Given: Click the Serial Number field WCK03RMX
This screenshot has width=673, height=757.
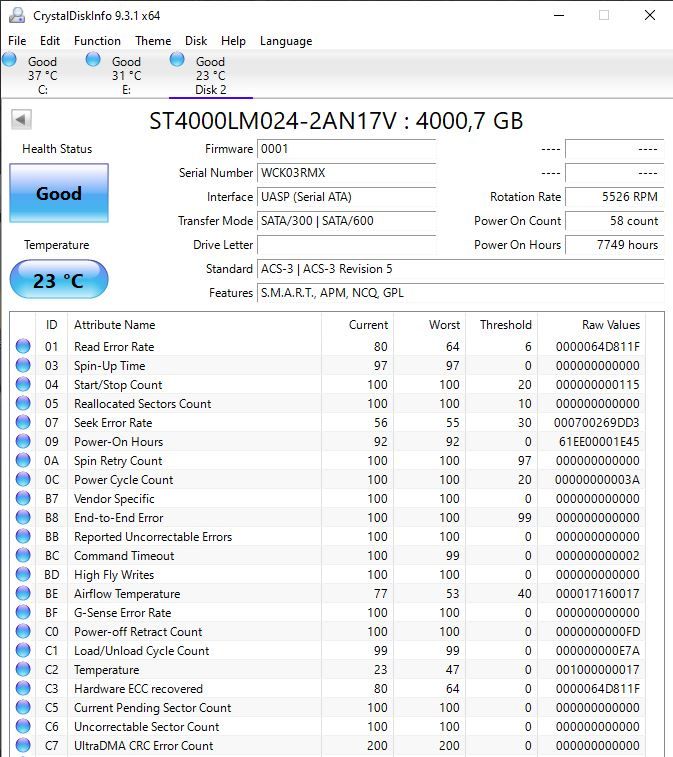Looking at the screenshot, I should [347, 173].
